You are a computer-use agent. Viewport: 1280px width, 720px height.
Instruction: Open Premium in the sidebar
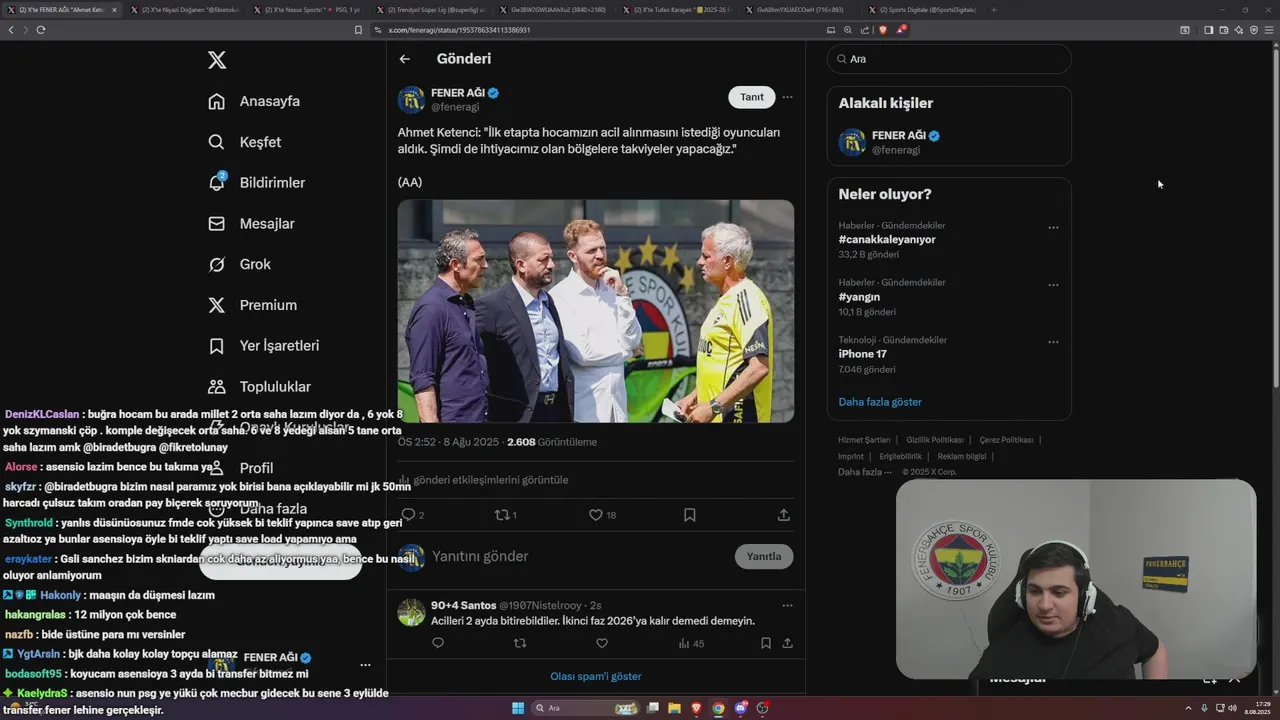pos(252,305)
